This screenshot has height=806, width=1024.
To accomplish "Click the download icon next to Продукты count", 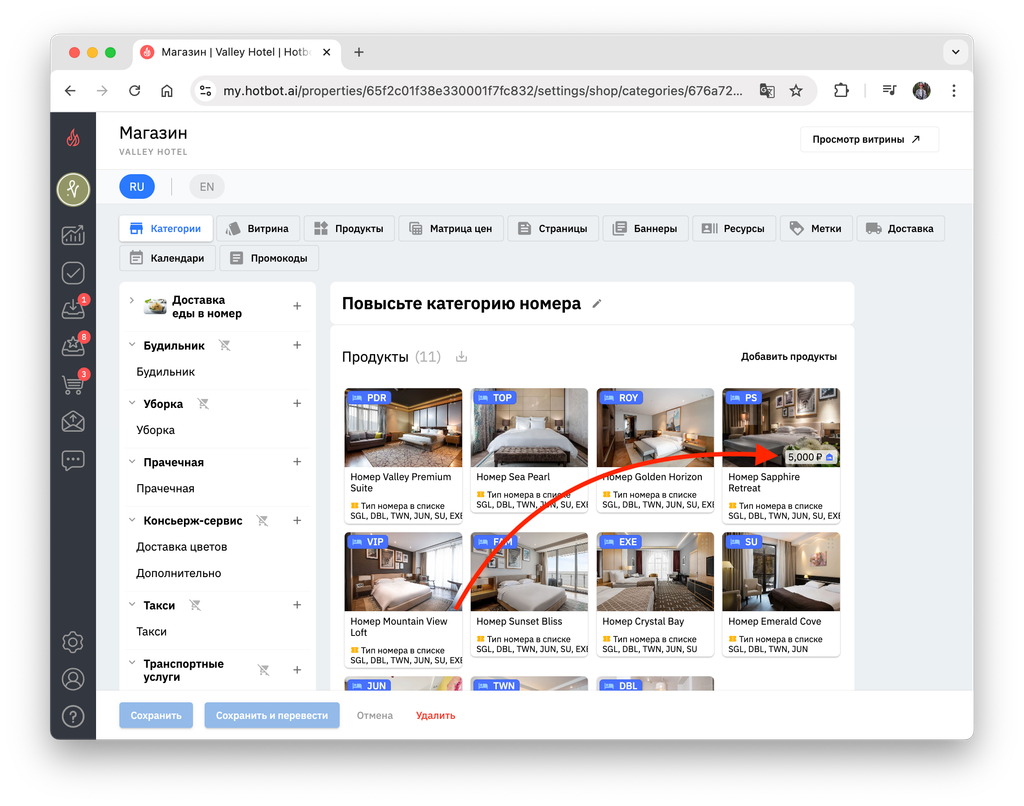I will click(462, 357).
